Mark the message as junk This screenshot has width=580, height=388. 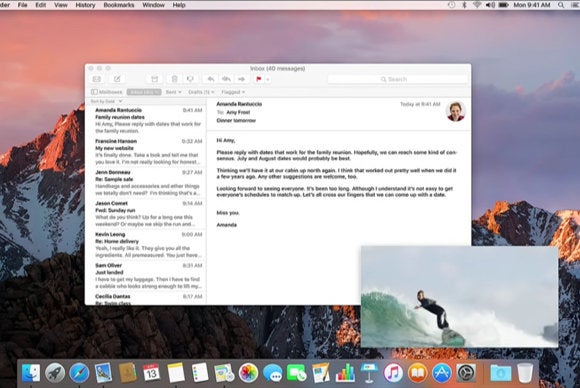pyautogui.click(x=190, y=79)
